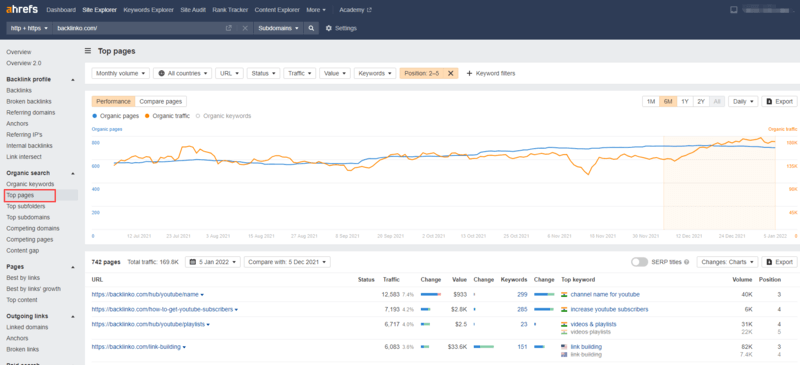Remove the Position 2–5 filter

(x=451, y=74)
